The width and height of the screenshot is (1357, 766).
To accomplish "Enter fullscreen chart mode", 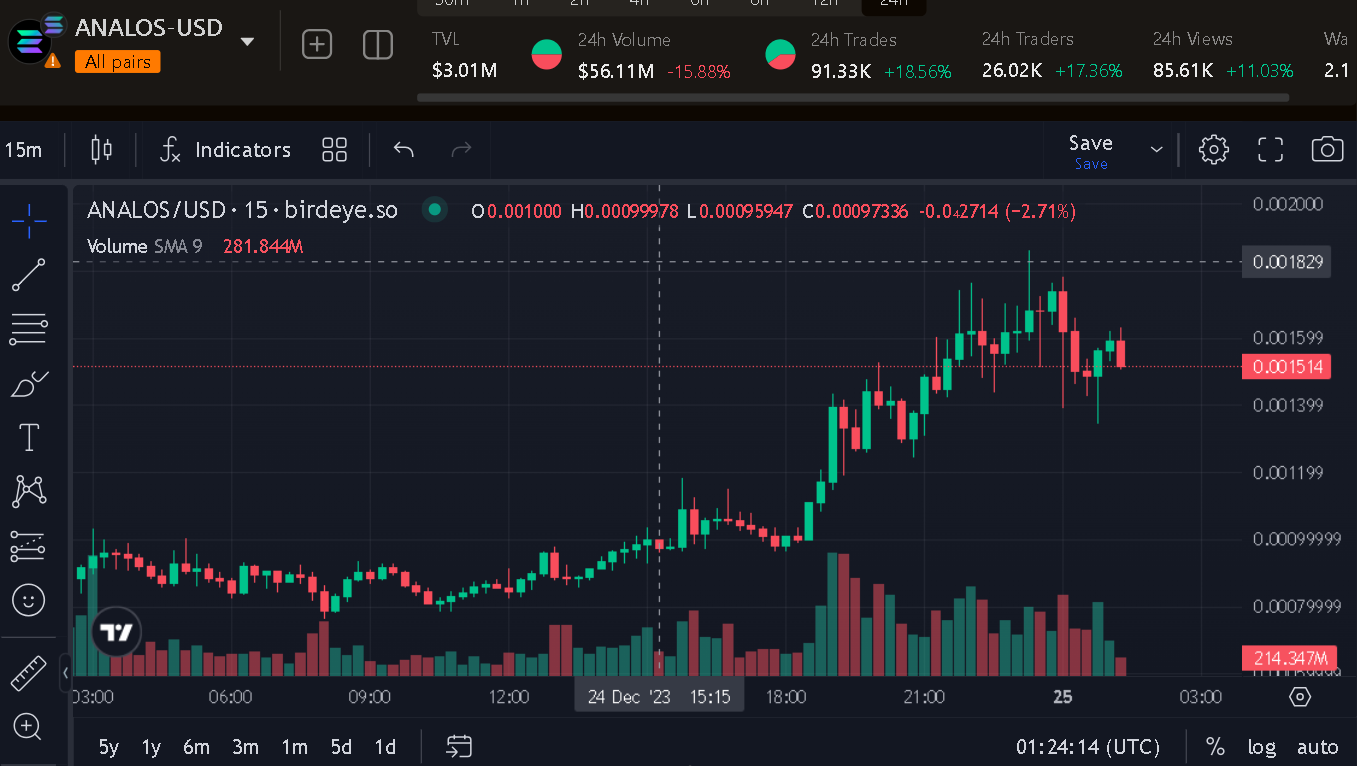I will coord(1270,150).
